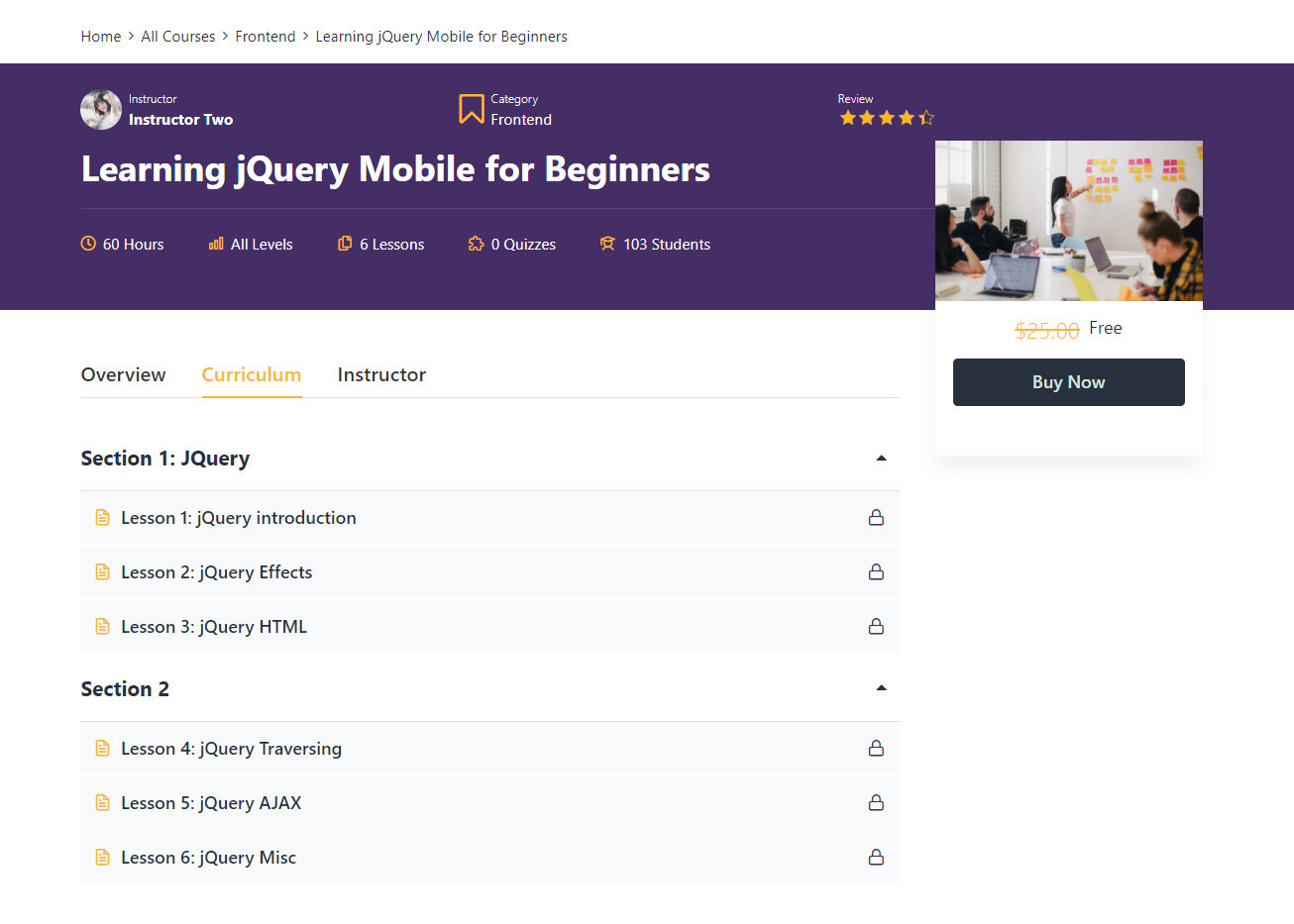Click the document icon for Lesson 2
Screen dimensions: 1294x924
point(102,571)
